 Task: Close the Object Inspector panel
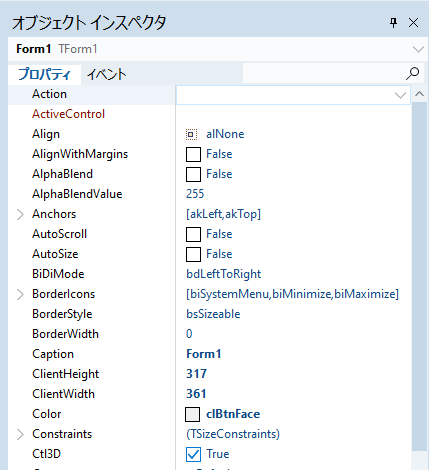(x=413, y=23)
